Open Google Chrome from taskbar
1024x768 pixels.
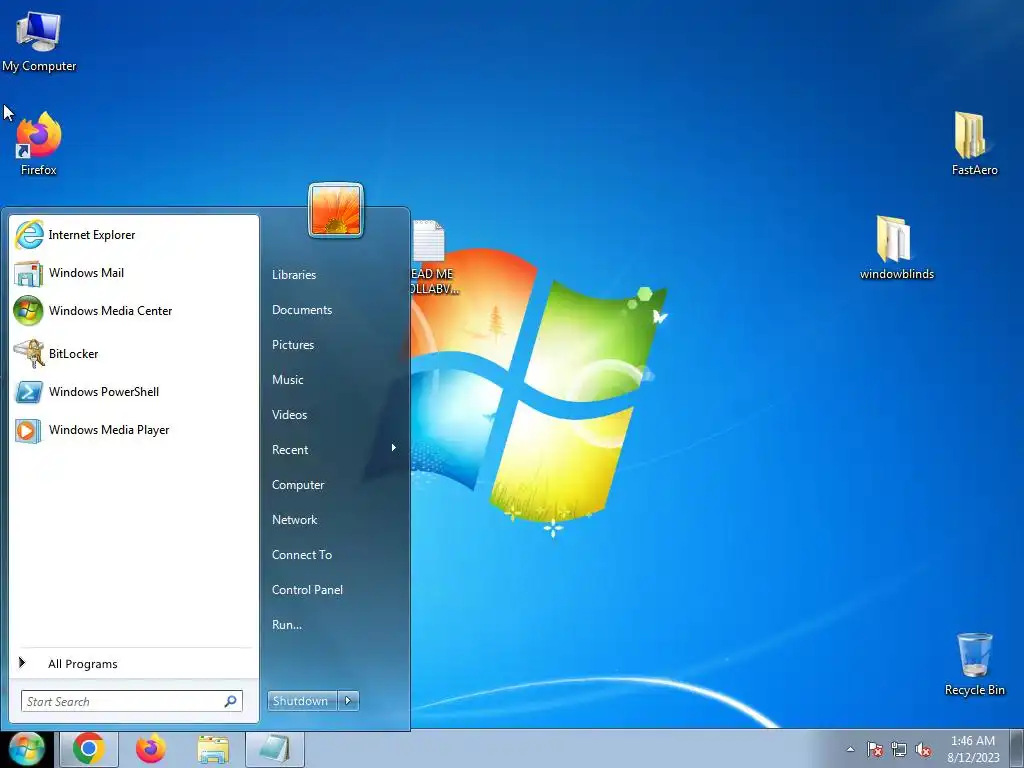[89, 749]
